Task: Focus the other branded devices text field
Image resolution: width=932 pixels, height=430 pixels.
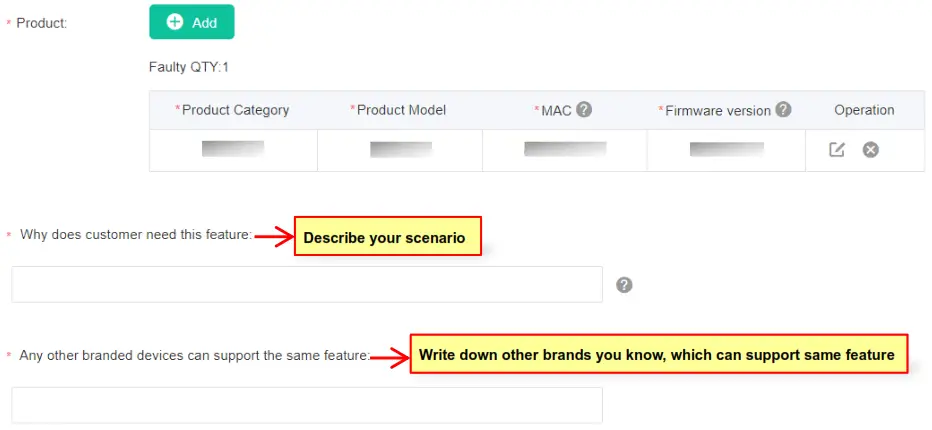Action: (307, 405)
